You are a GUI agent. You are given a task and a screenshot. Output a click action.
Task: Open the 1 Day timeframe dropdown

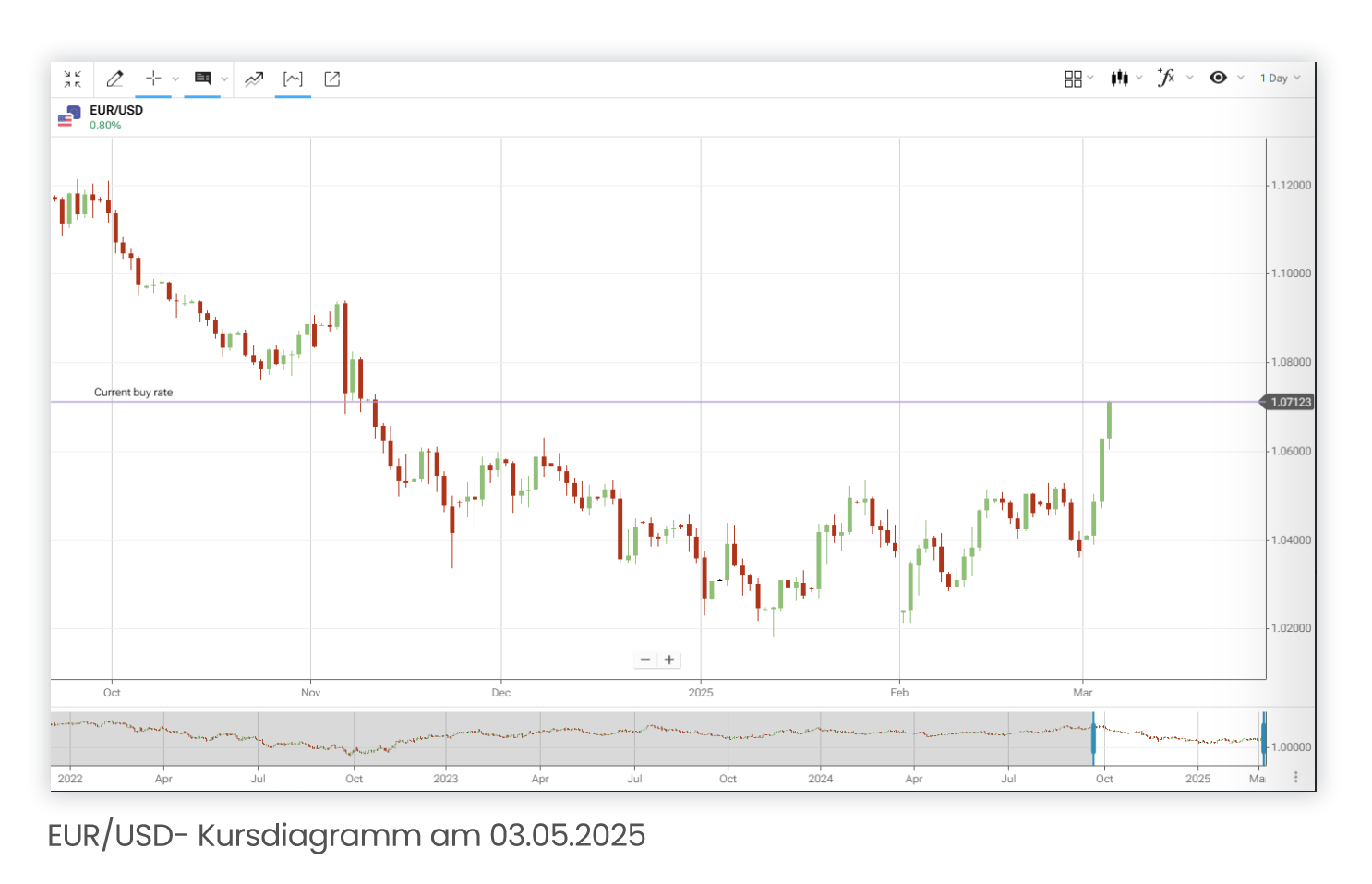pos(1281,79)
